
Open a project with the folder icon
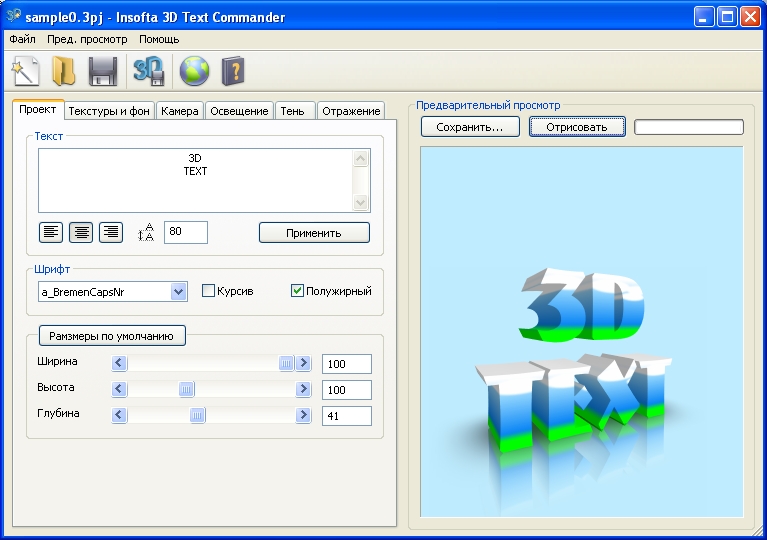(64, 71)
